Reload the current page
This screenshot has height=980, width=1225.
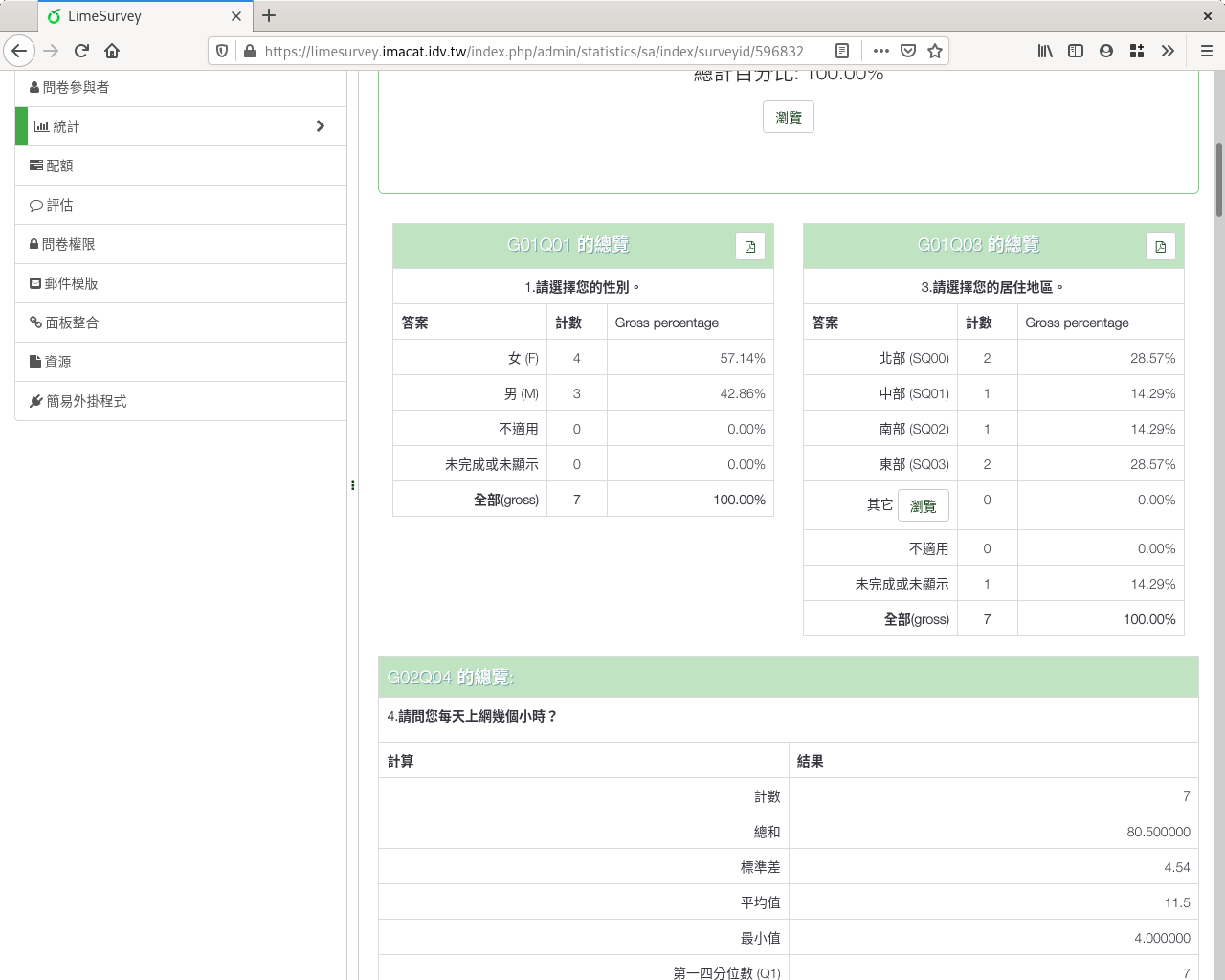pos(81,51)
